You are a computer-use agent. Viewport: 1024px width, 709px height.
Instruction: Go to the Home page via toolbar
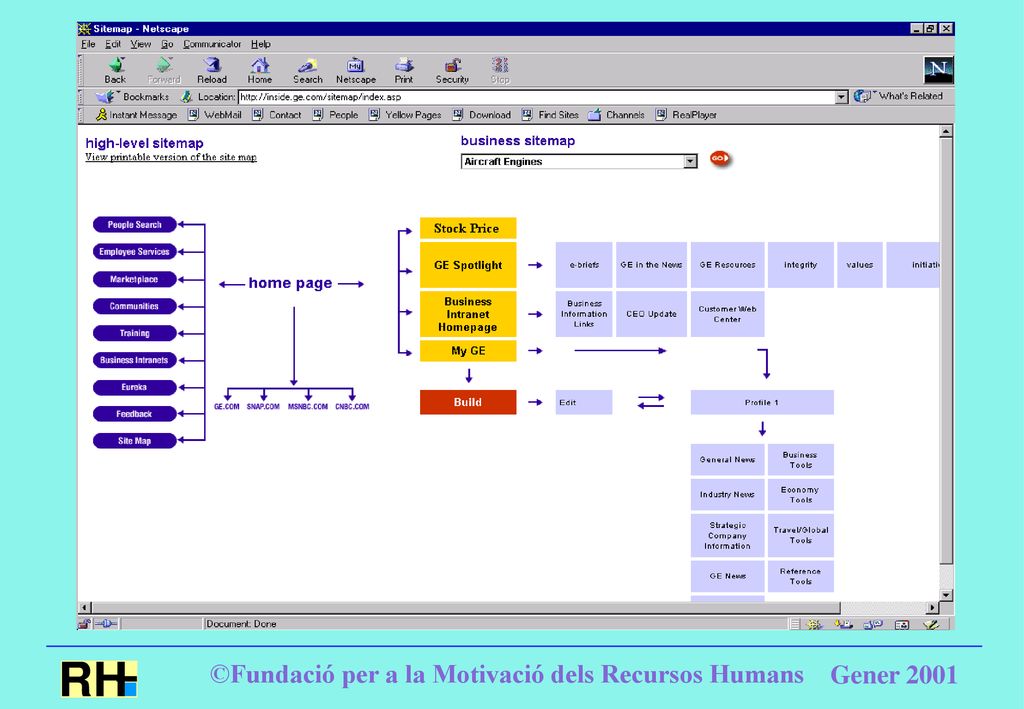pos(259,70)
